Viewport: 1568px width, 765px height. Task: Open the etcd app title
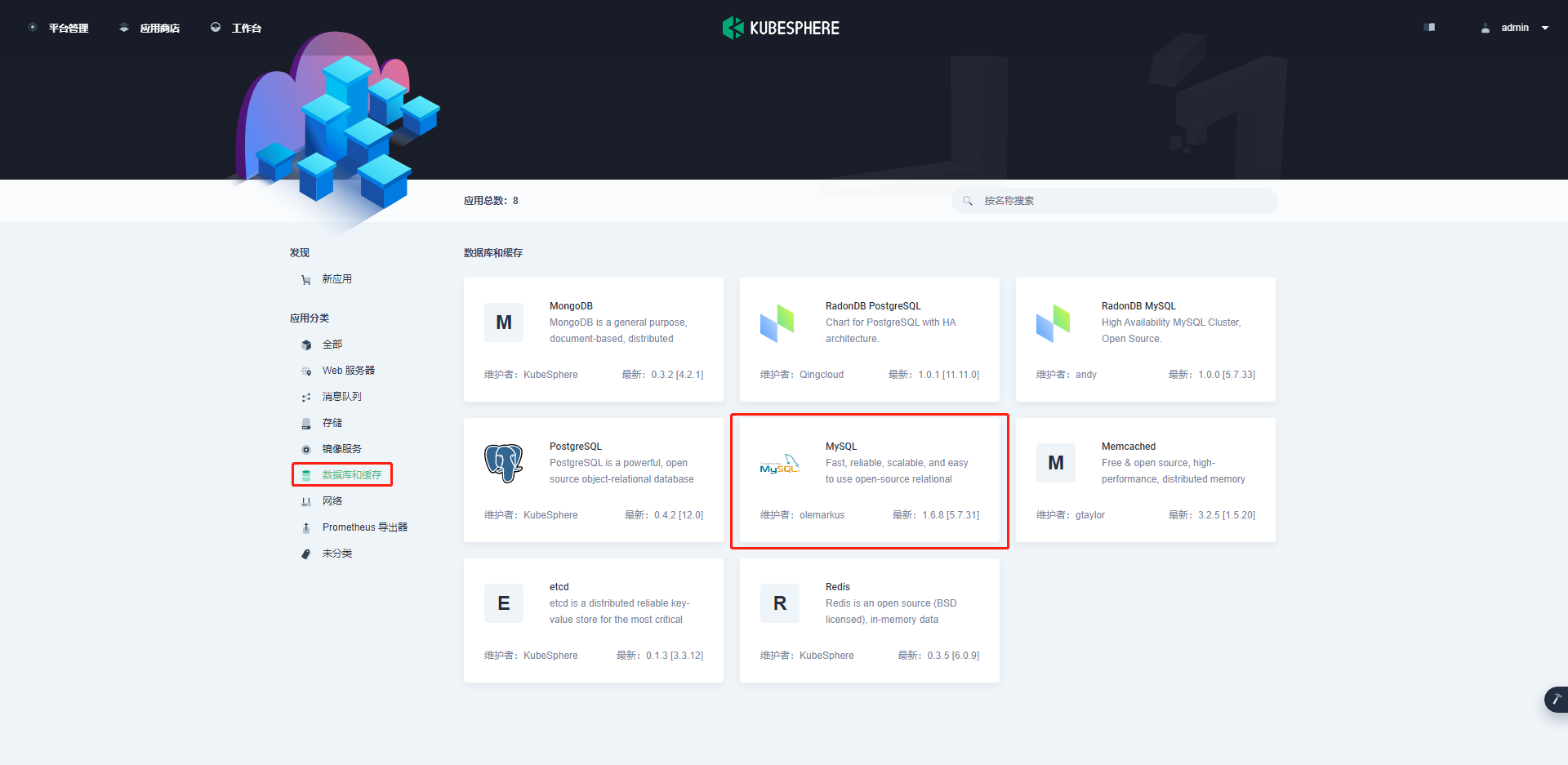(x=559, y=587)
